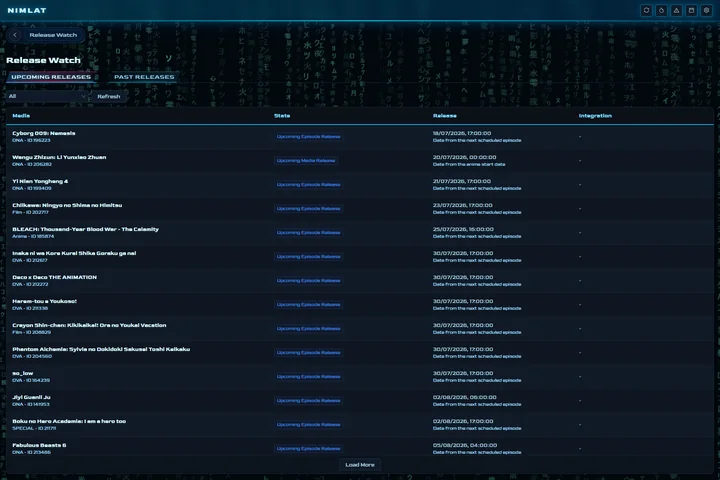Click the sync icon in the top bar
This screenshot has width=720, height=480.
(646, 10)
